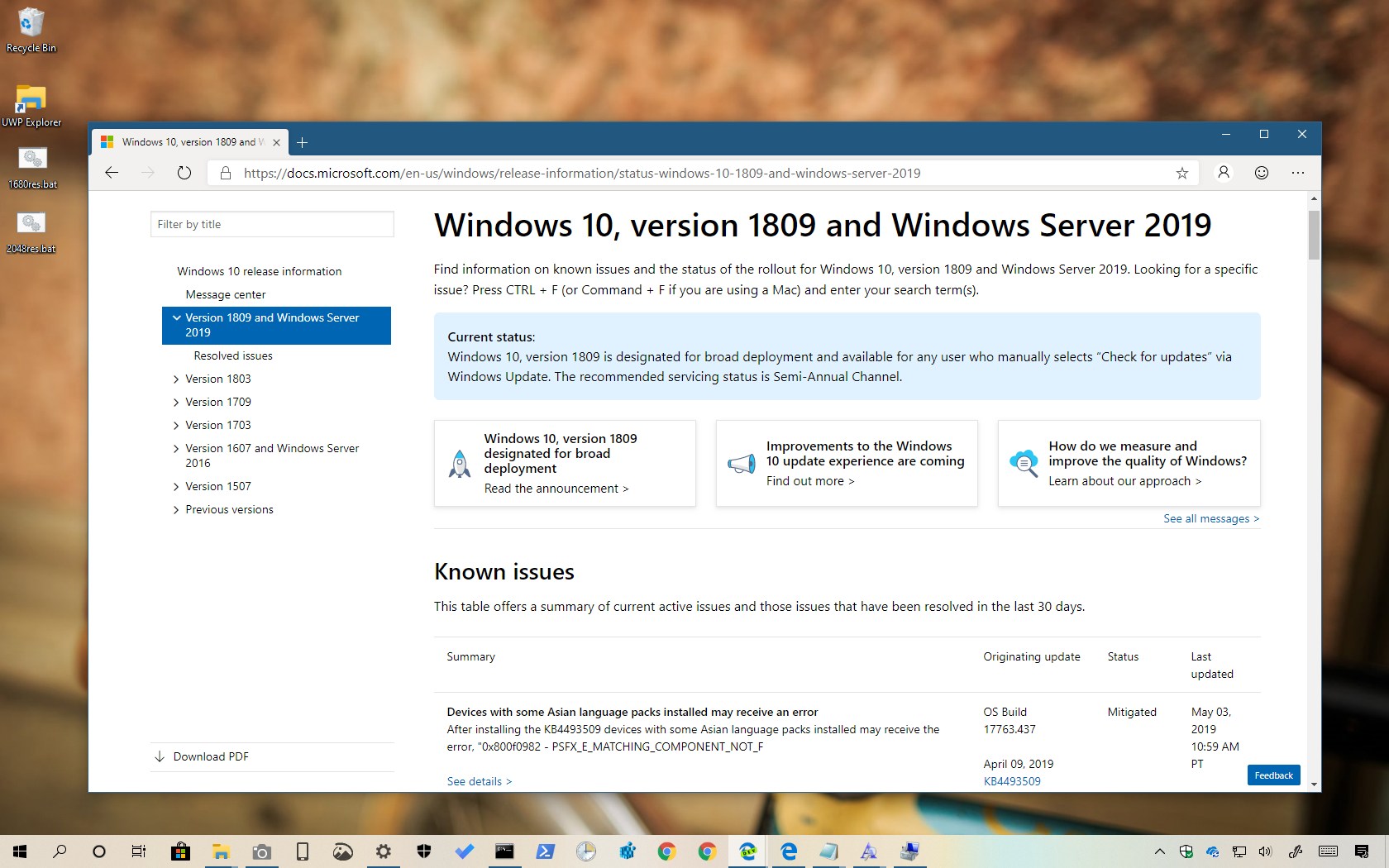Screen dimensions: 1389x868
Task: Click the Mitigated status cell
Action: [1132, 712]
